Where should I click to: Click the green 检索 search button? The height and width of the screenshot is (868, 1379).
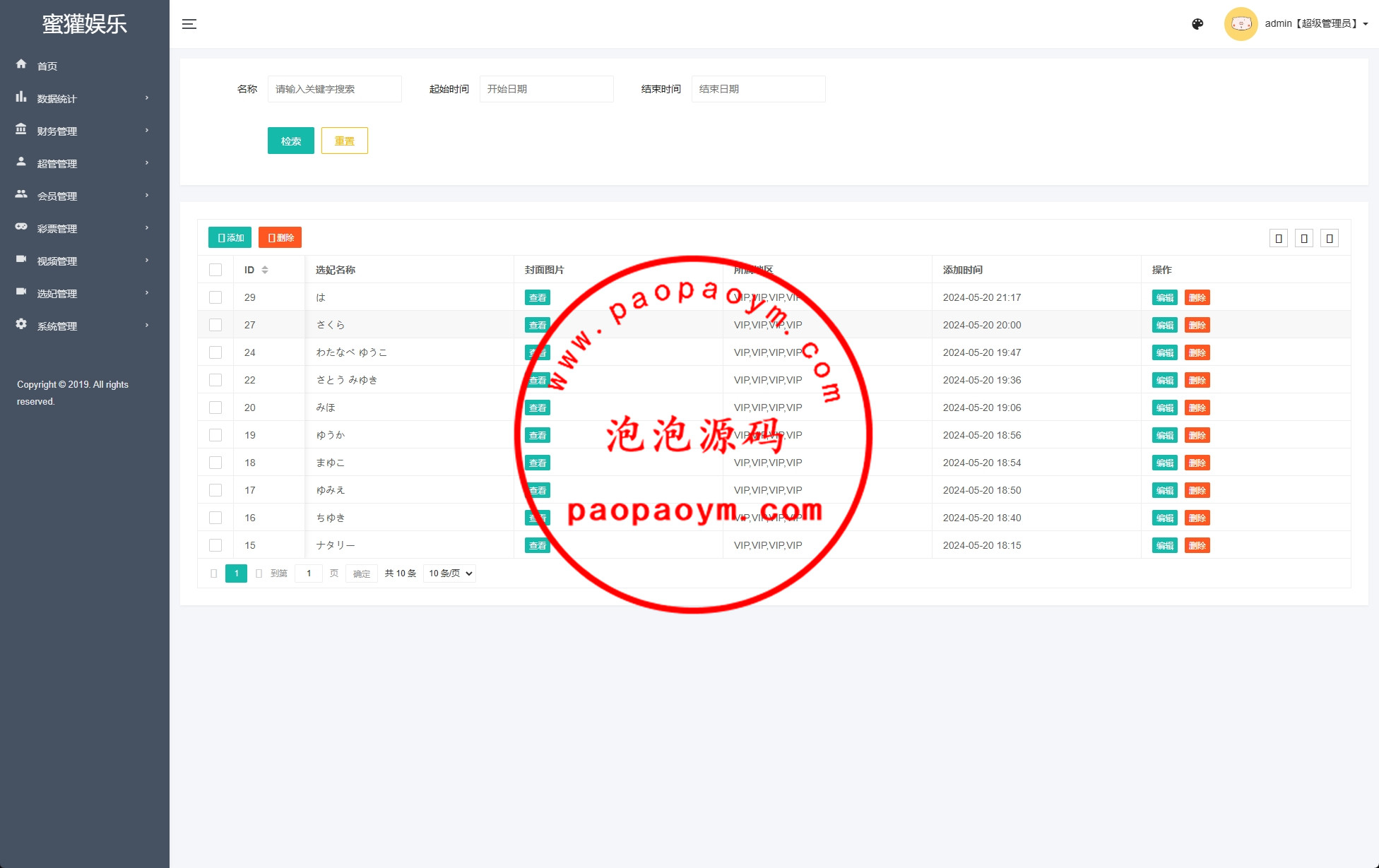click(x=290, y=141)
